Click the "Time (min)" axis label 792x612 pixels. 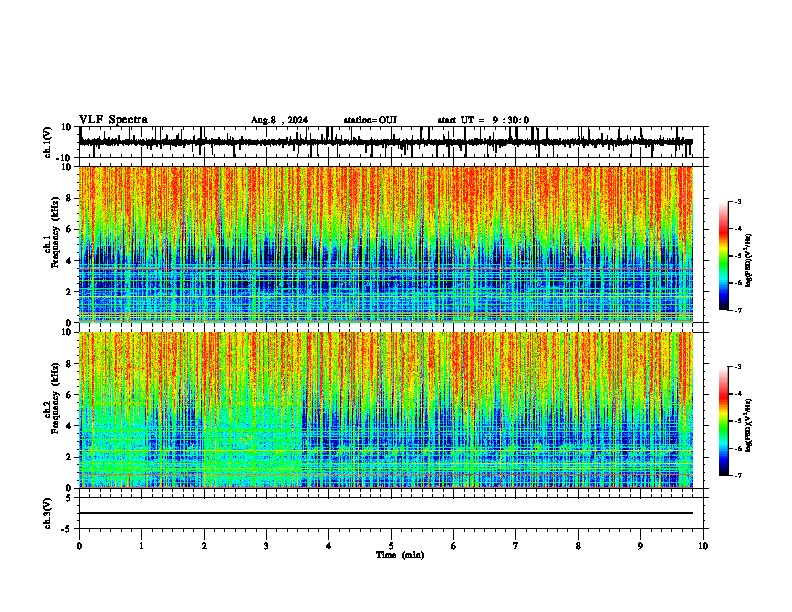tap(400, 555)
